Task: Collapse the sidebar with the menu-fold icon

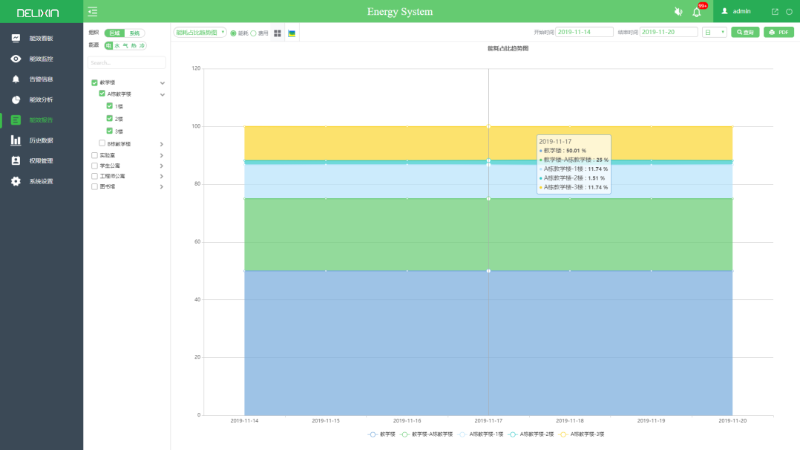Action: [x=93, y=11]
